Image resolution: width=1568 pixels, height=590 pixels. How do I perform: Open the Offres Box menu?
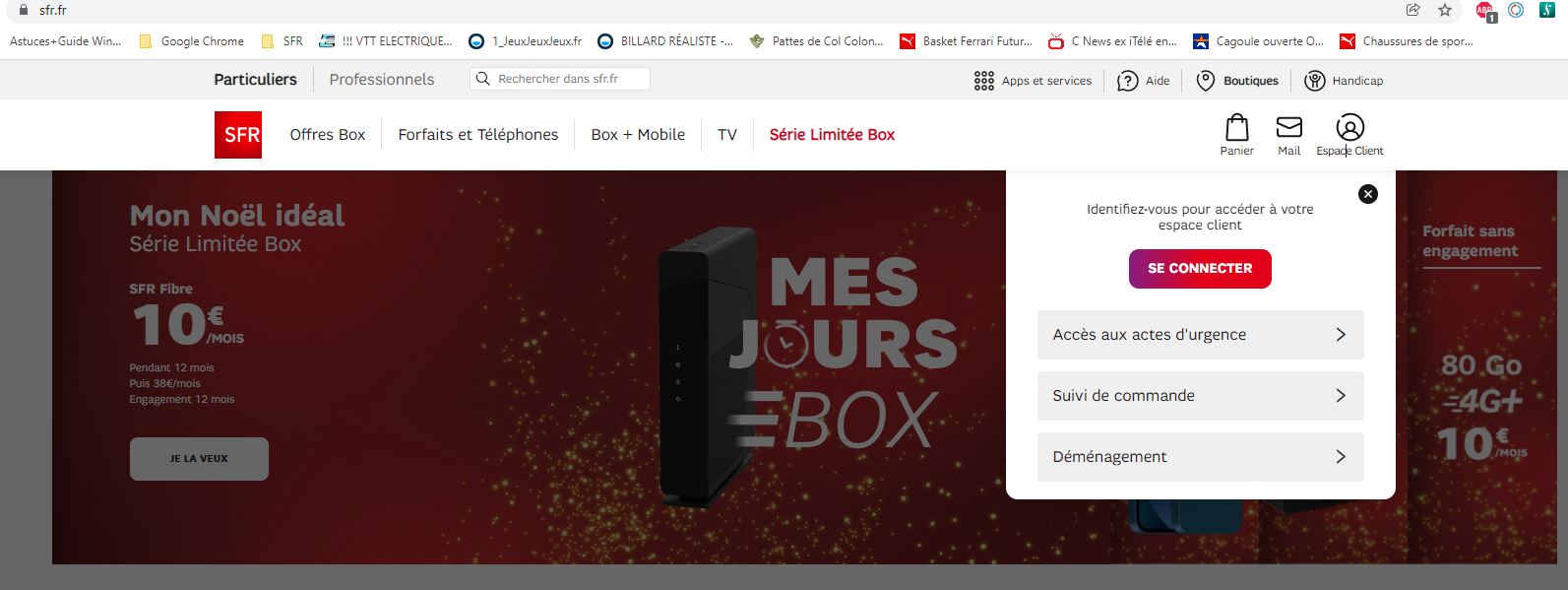(x=328, y=135)
